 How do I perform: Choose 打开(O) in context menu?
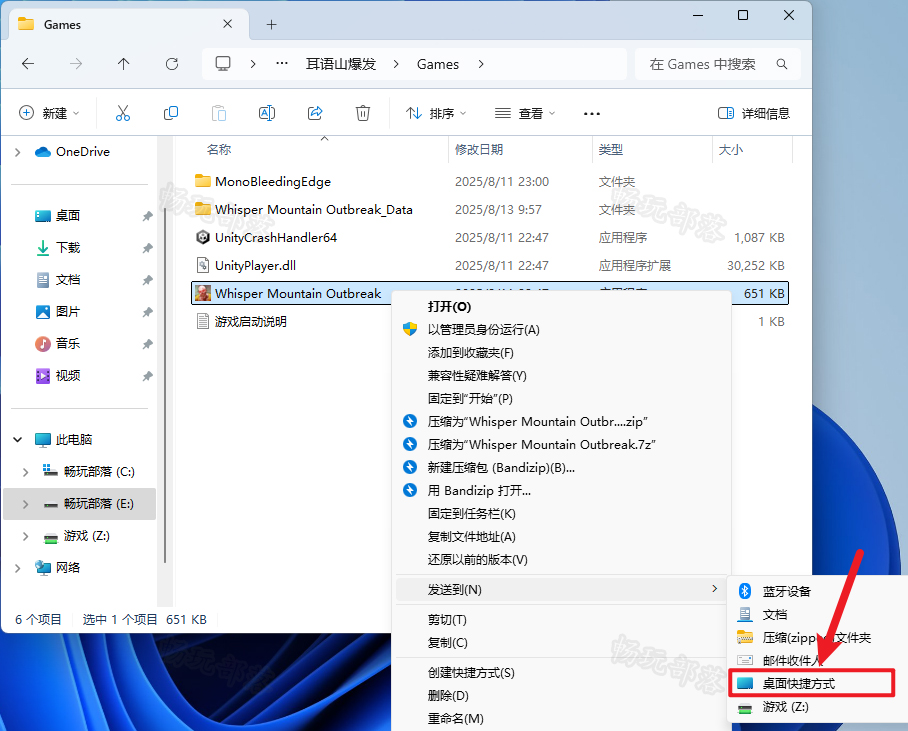point(561,306)
